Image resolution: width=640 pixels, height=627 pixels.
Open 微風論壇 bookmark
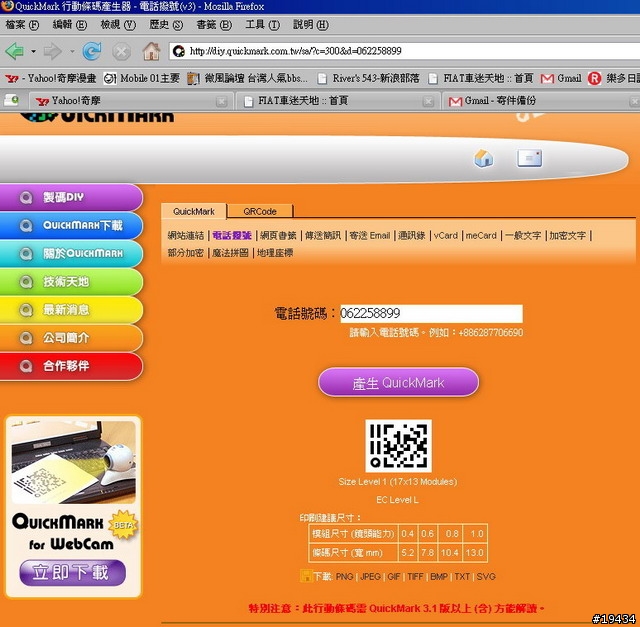tap(247, 78)
